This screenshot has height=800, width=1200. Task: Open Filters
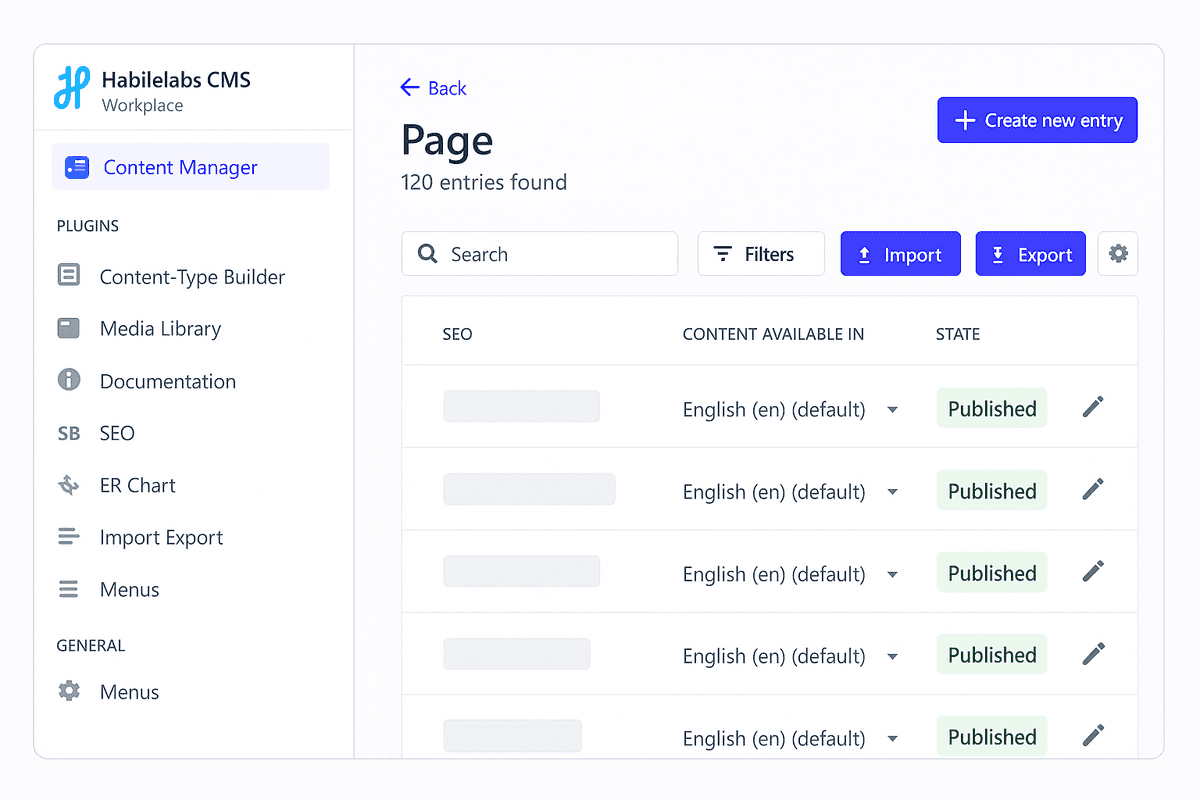pos(761,254)
